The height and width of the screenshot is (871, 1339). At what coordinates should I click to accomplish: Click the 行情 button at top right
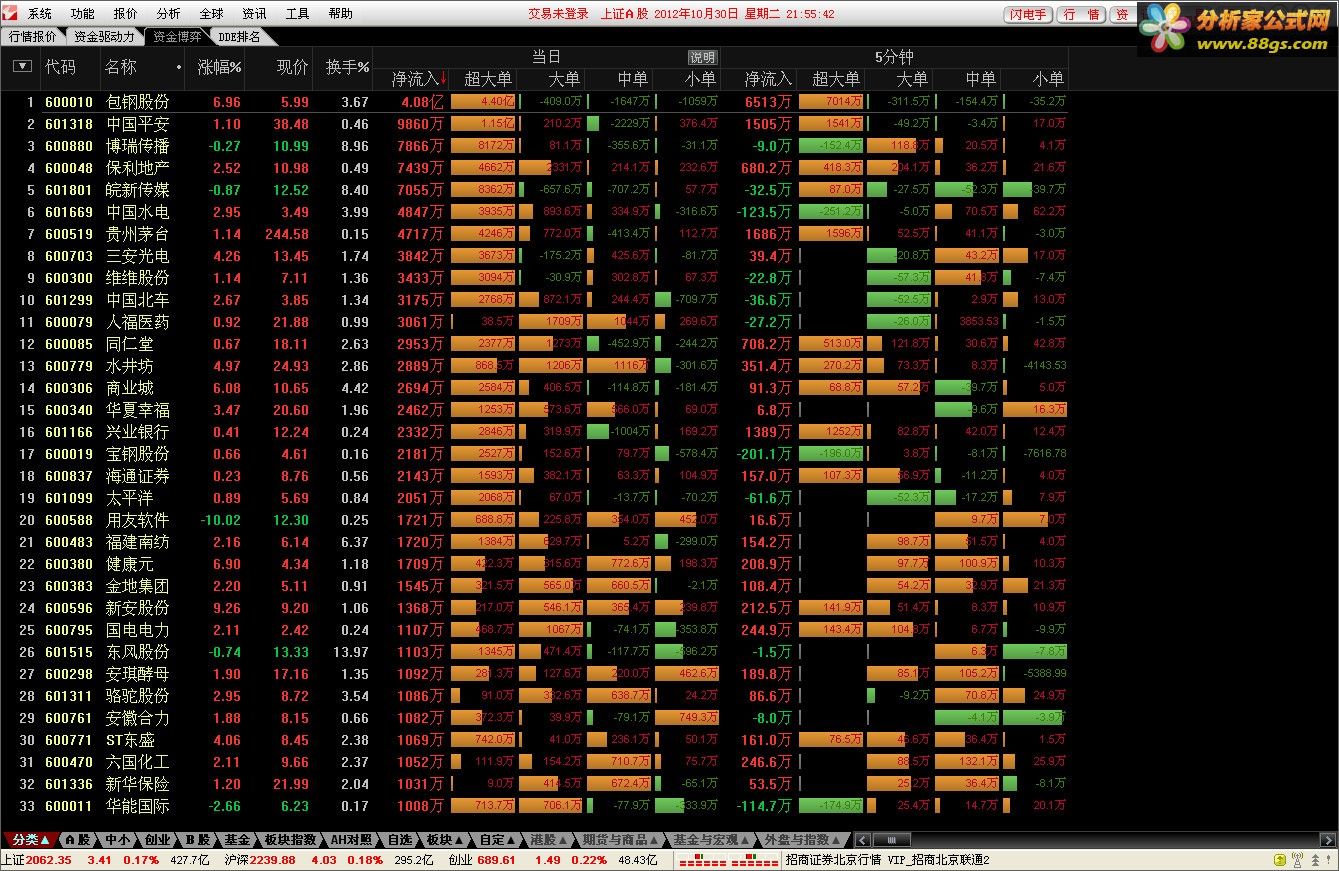[1081, 14]
